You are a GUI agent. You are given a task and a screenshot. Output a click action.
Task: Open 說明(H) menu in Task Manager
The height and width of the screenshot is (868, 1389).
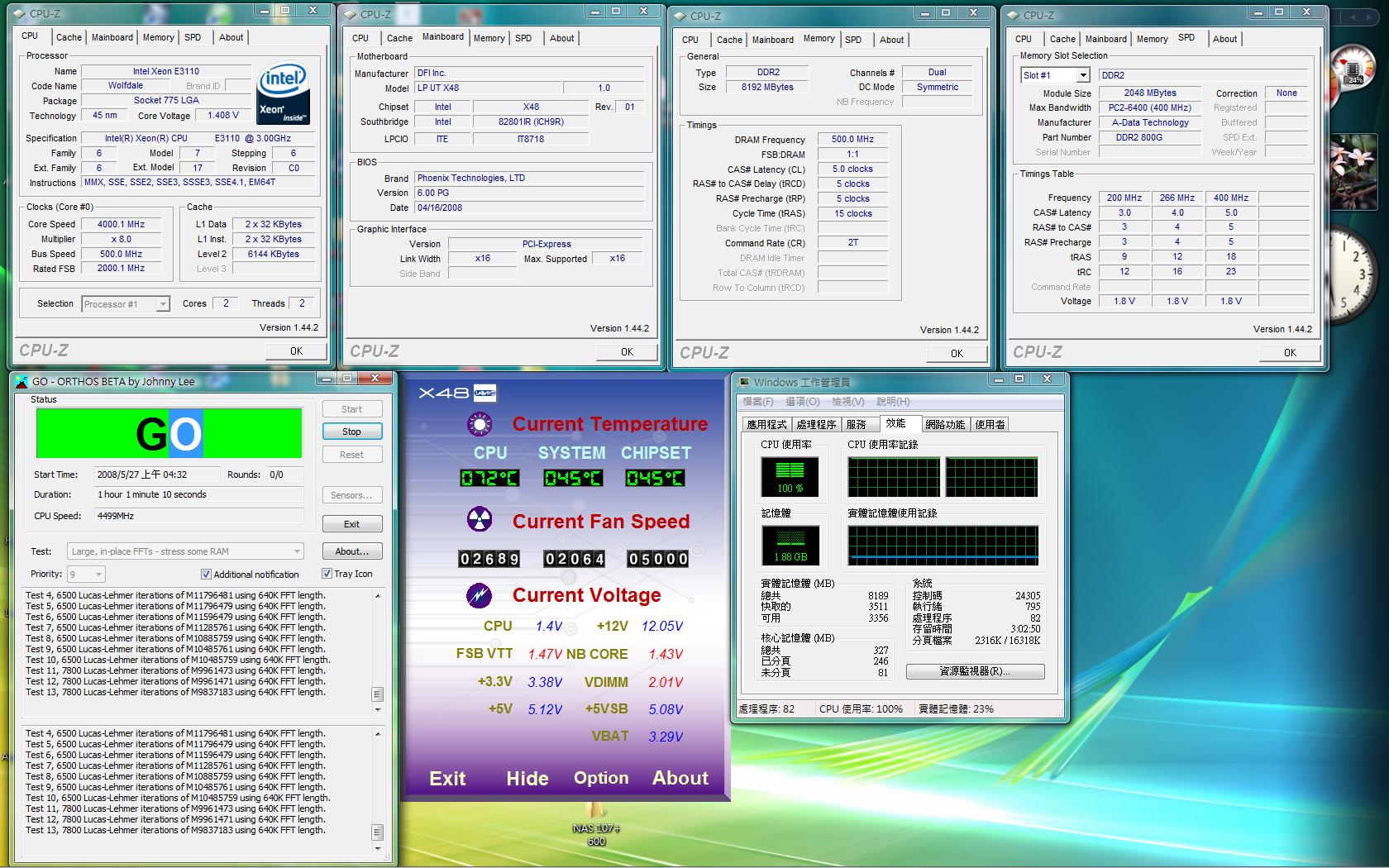[893, 402]
